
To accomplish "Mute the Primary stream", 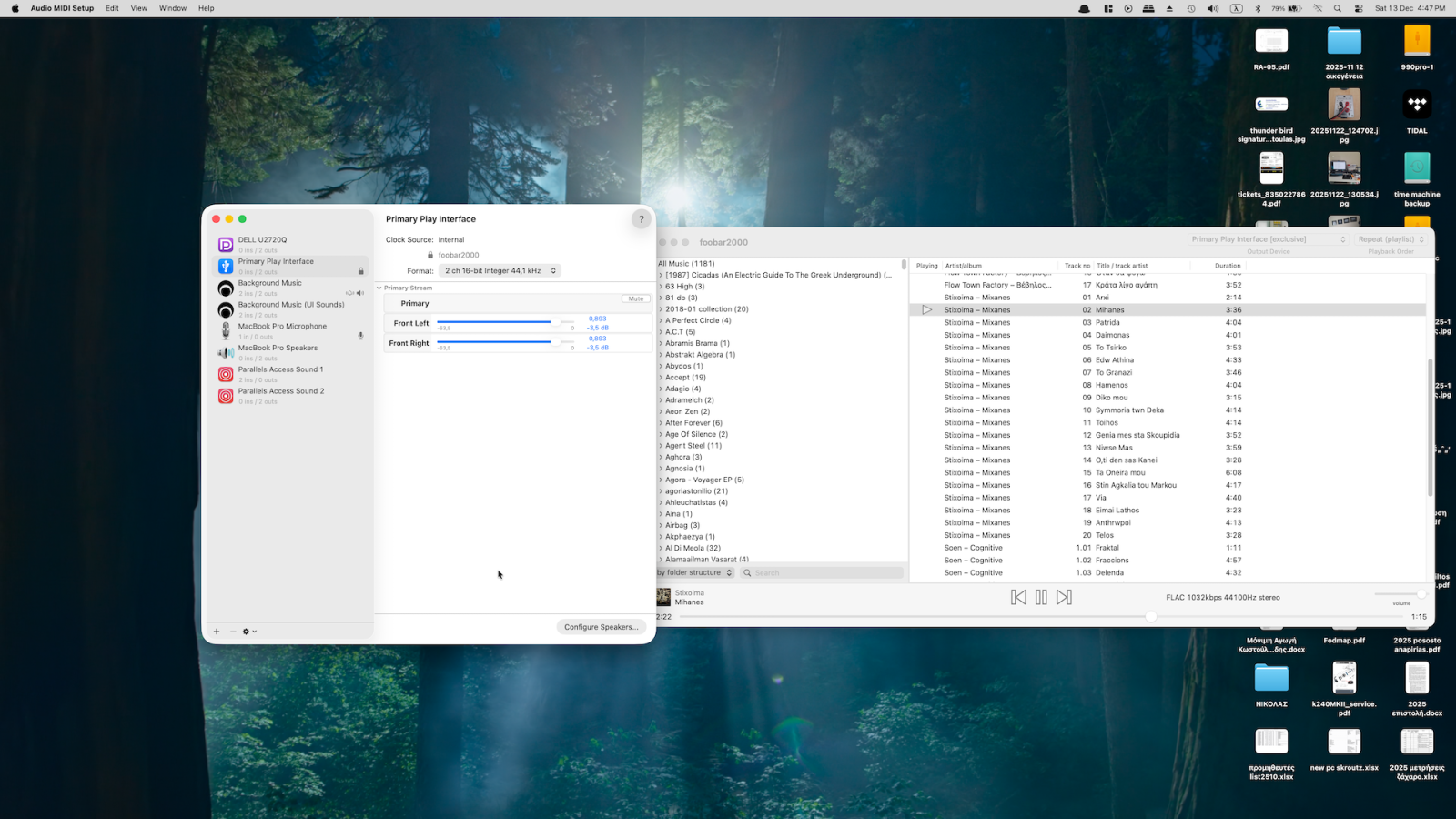I will (634, 298).
